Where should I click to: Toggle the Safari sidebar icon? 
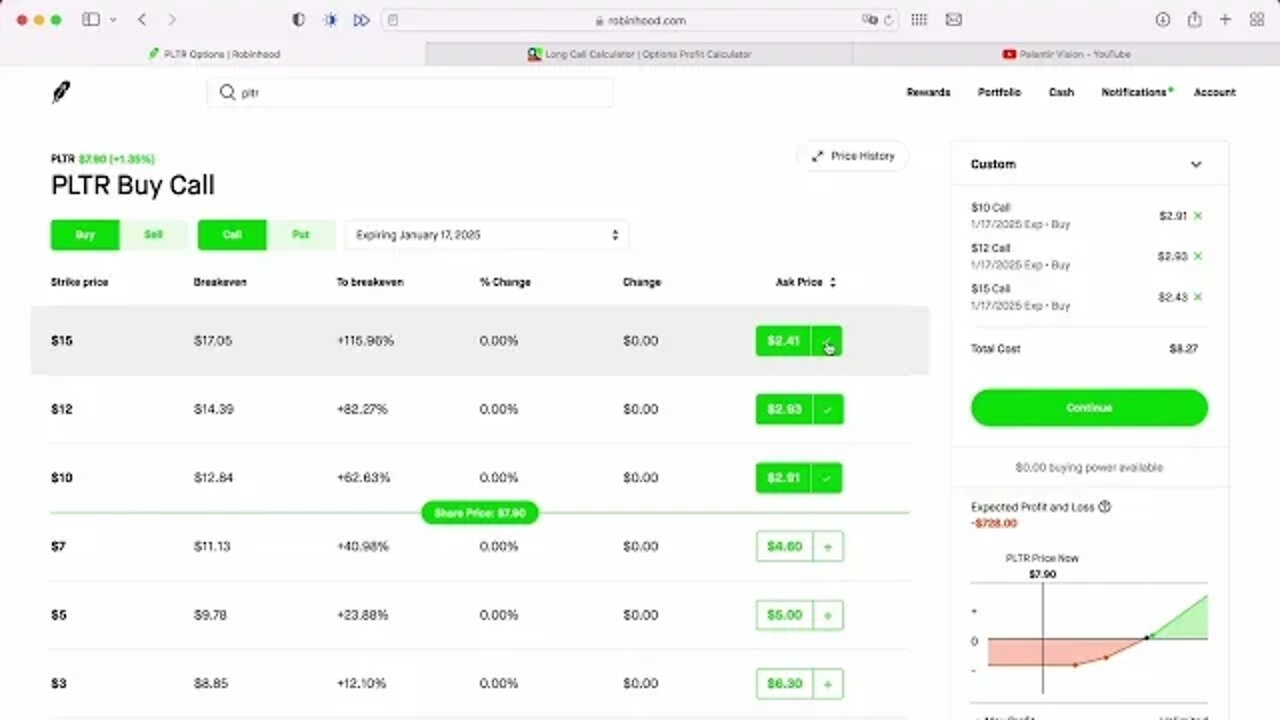click(91, 20)
